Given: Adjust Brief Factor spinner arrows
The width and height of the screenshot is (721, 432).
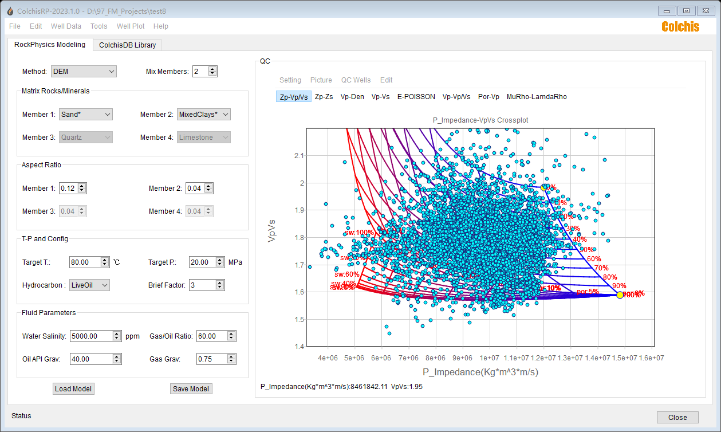Looking at the screenshot, I should pos(220,285).
